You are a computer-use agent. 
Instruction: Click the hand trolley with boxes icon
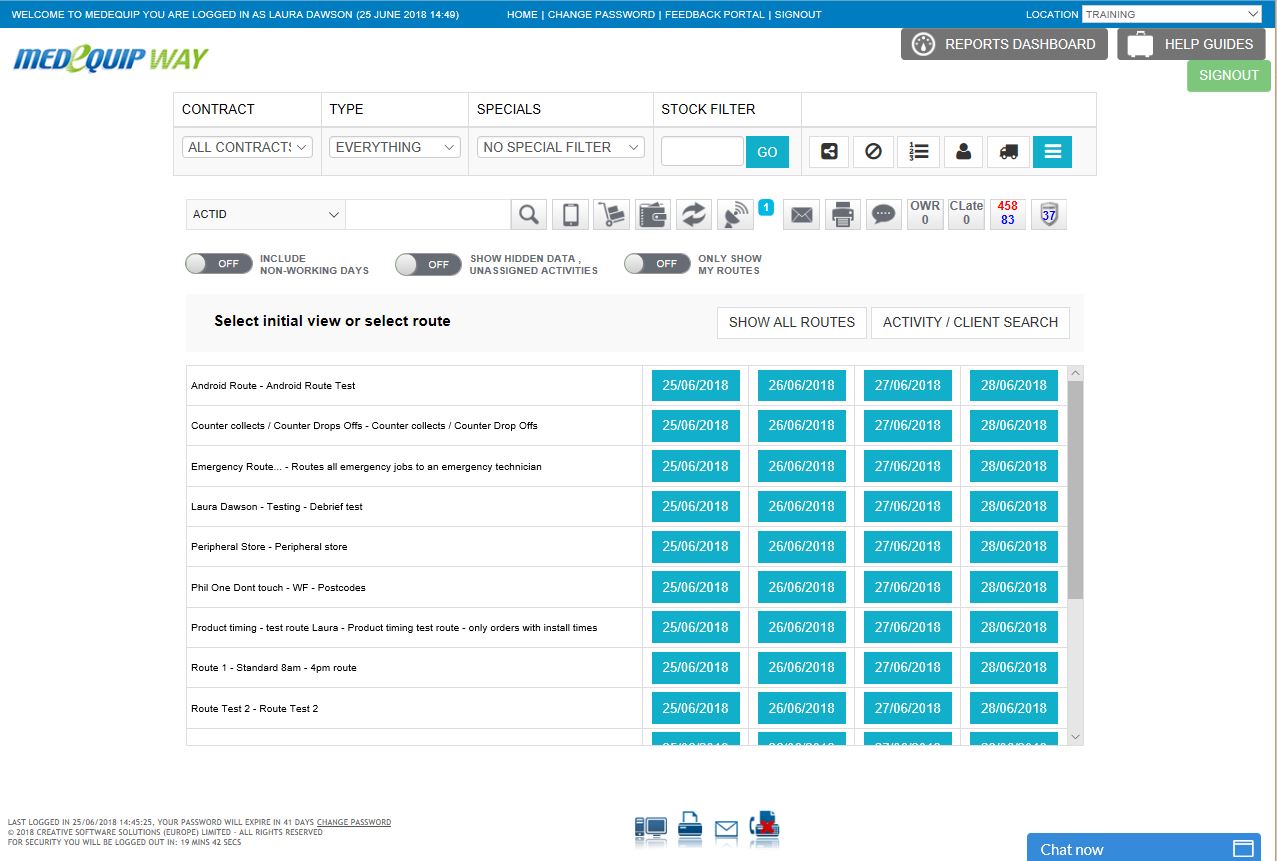[x=611, y=214]
